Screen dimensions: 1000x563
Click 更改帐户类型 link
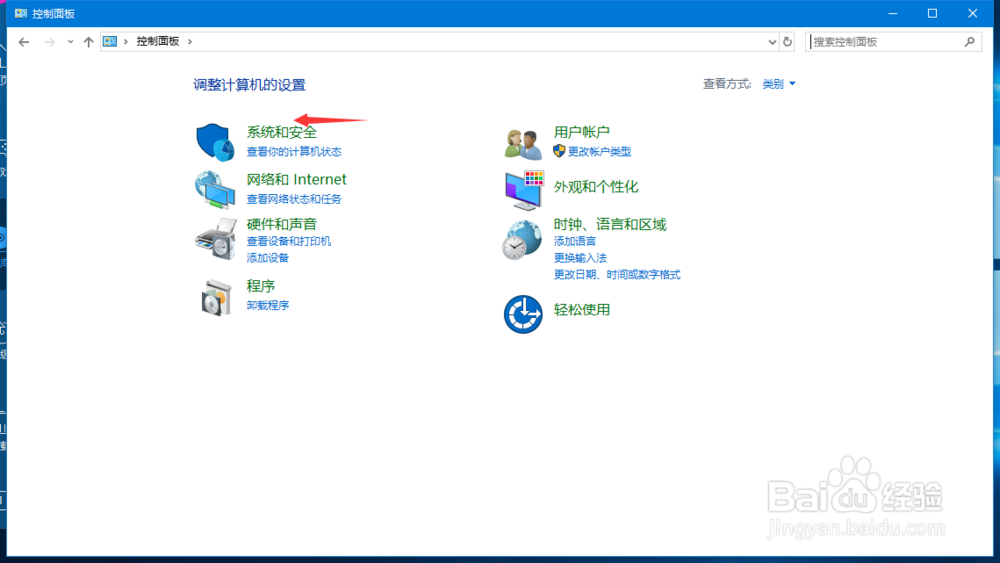[599, 152]
